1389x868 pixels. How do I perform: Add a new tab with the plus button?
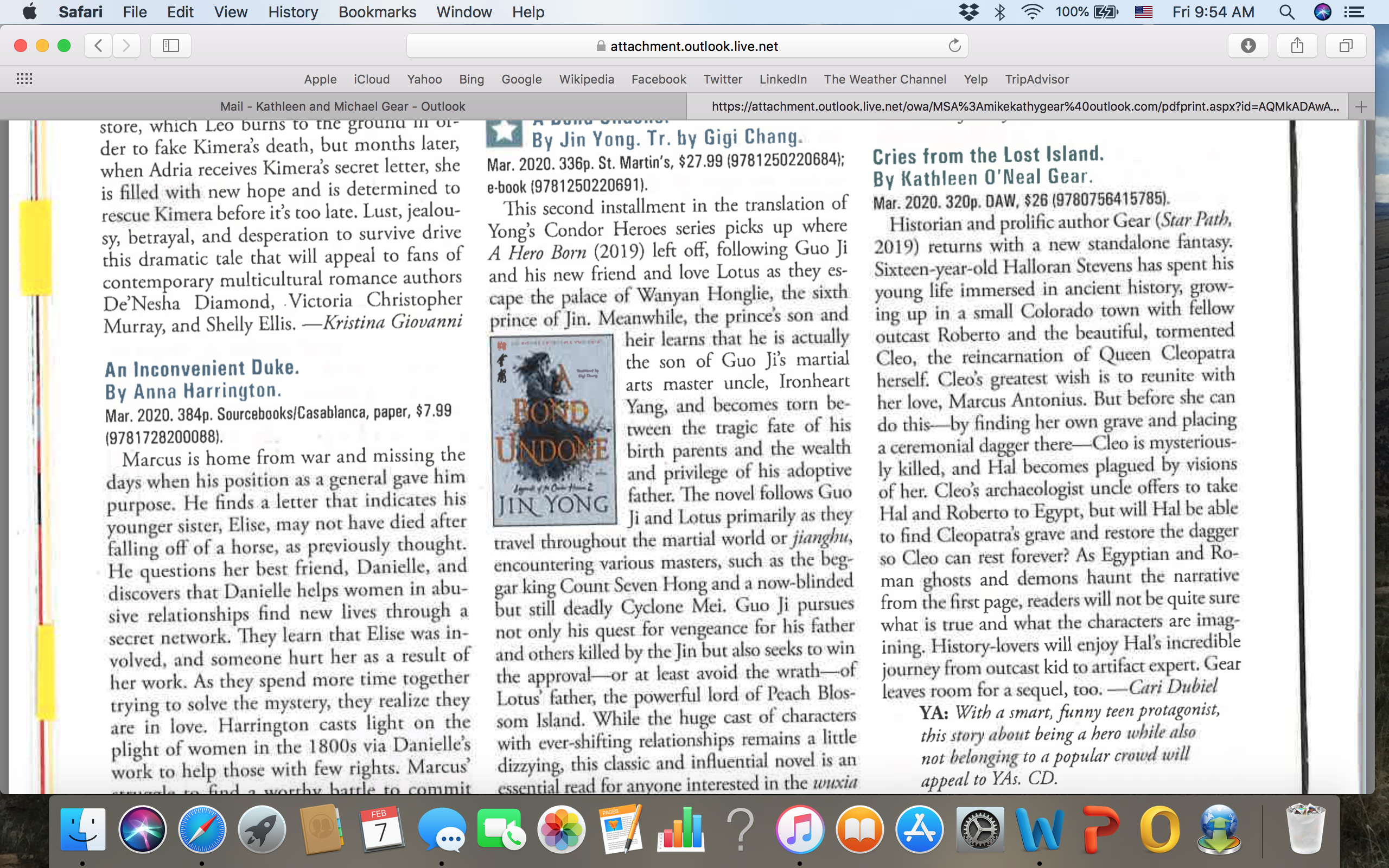tap(1361, 106)
